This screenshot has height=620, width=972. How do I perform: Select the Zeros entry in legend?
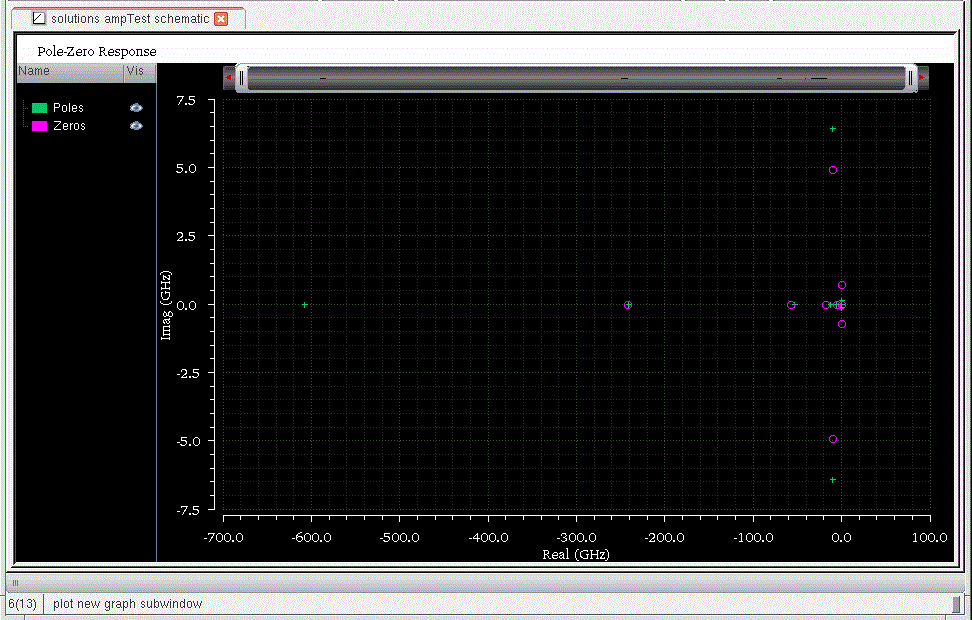(69, 126)
